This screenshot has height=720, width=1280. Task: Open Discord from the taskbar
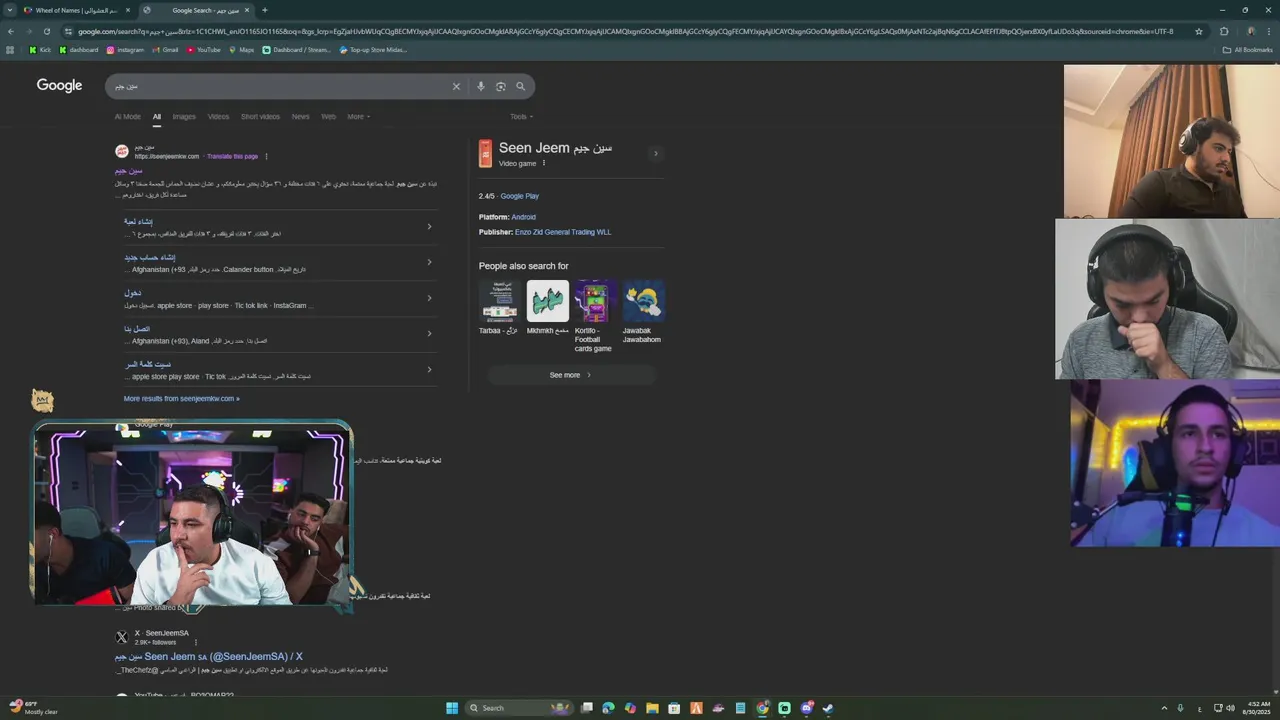coord(806,708)
